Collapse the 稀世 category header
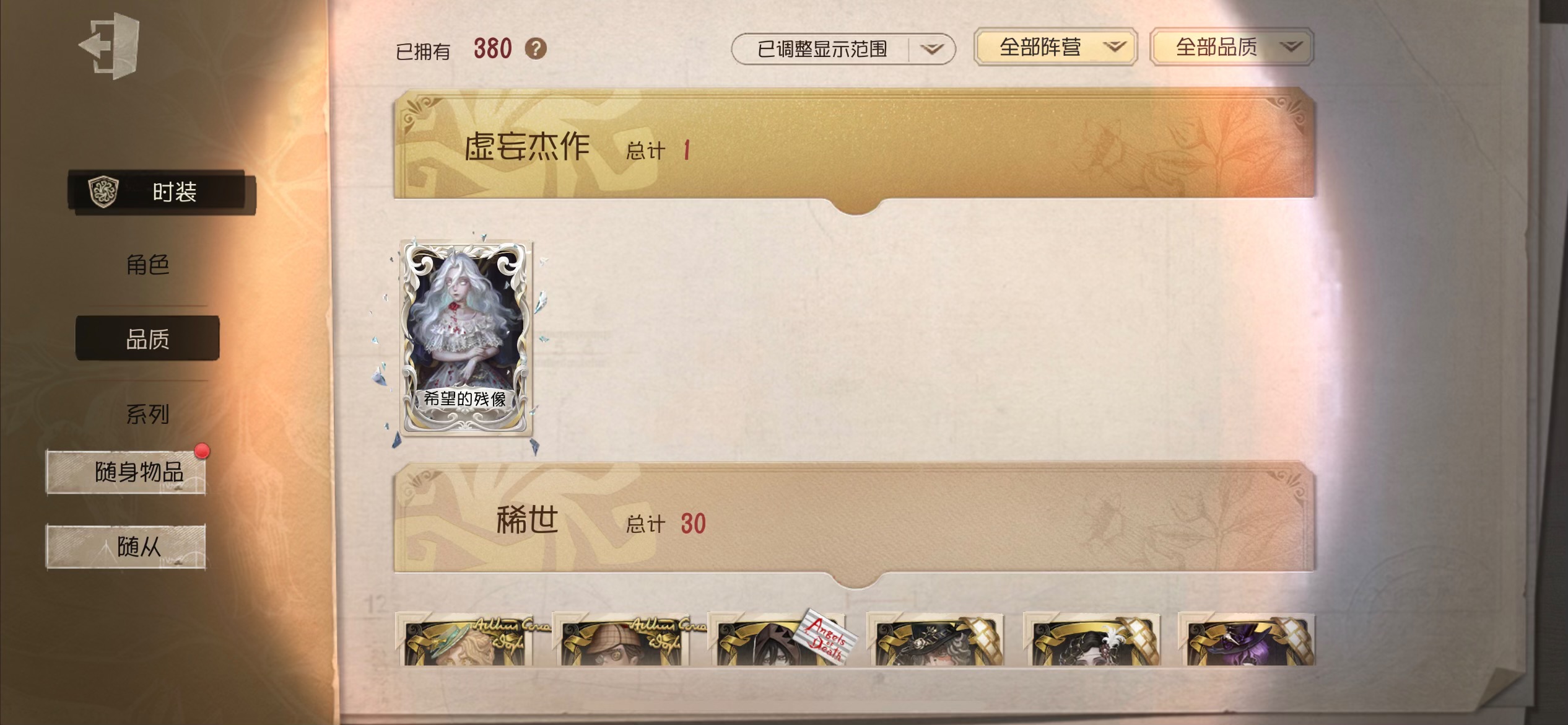 [855, 521]
